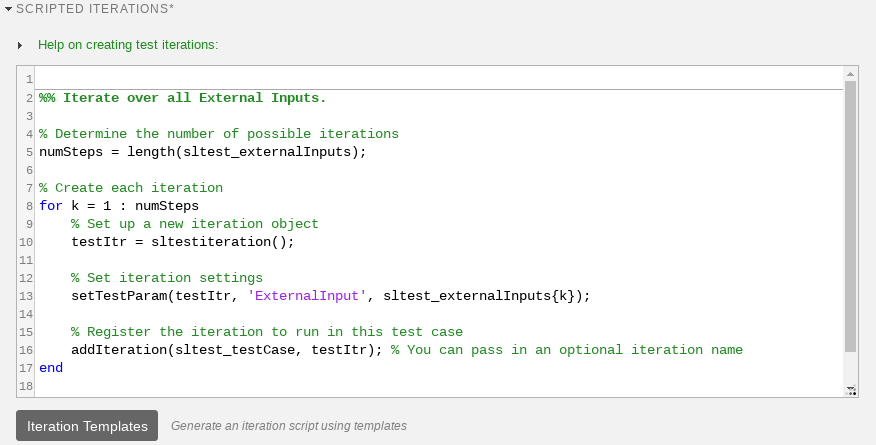Viewport: 876px width, 445px height.
Task: Collapse the Scripted Iterations section arrow
Action: pos(9,7)
